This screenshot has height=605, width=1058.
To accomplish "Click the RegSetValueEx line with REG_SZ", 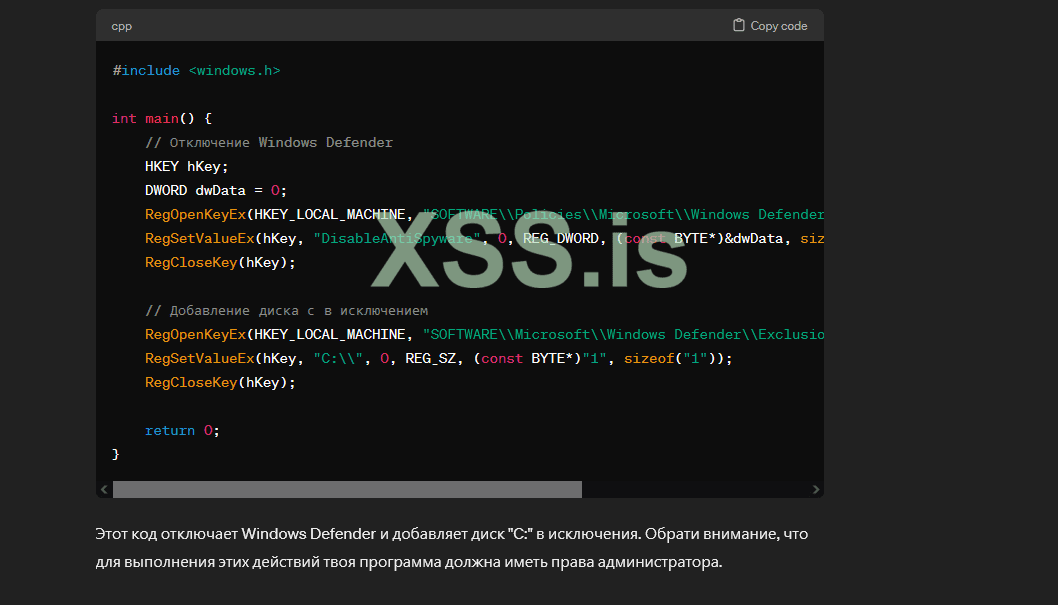I will (x=439, y=358).
